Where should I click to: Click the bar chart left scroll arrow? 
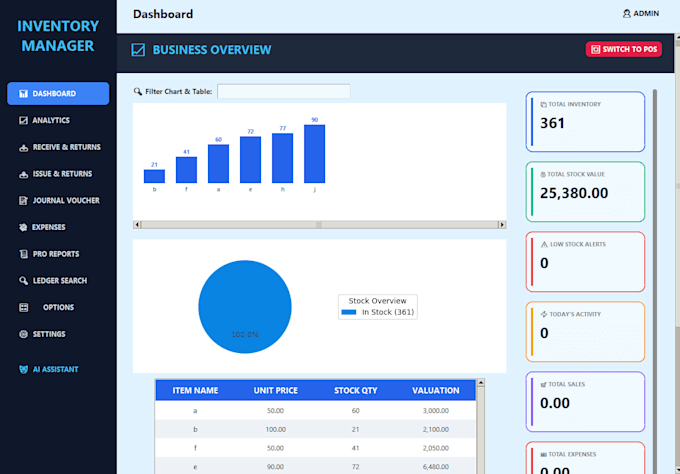coord(137,225)
